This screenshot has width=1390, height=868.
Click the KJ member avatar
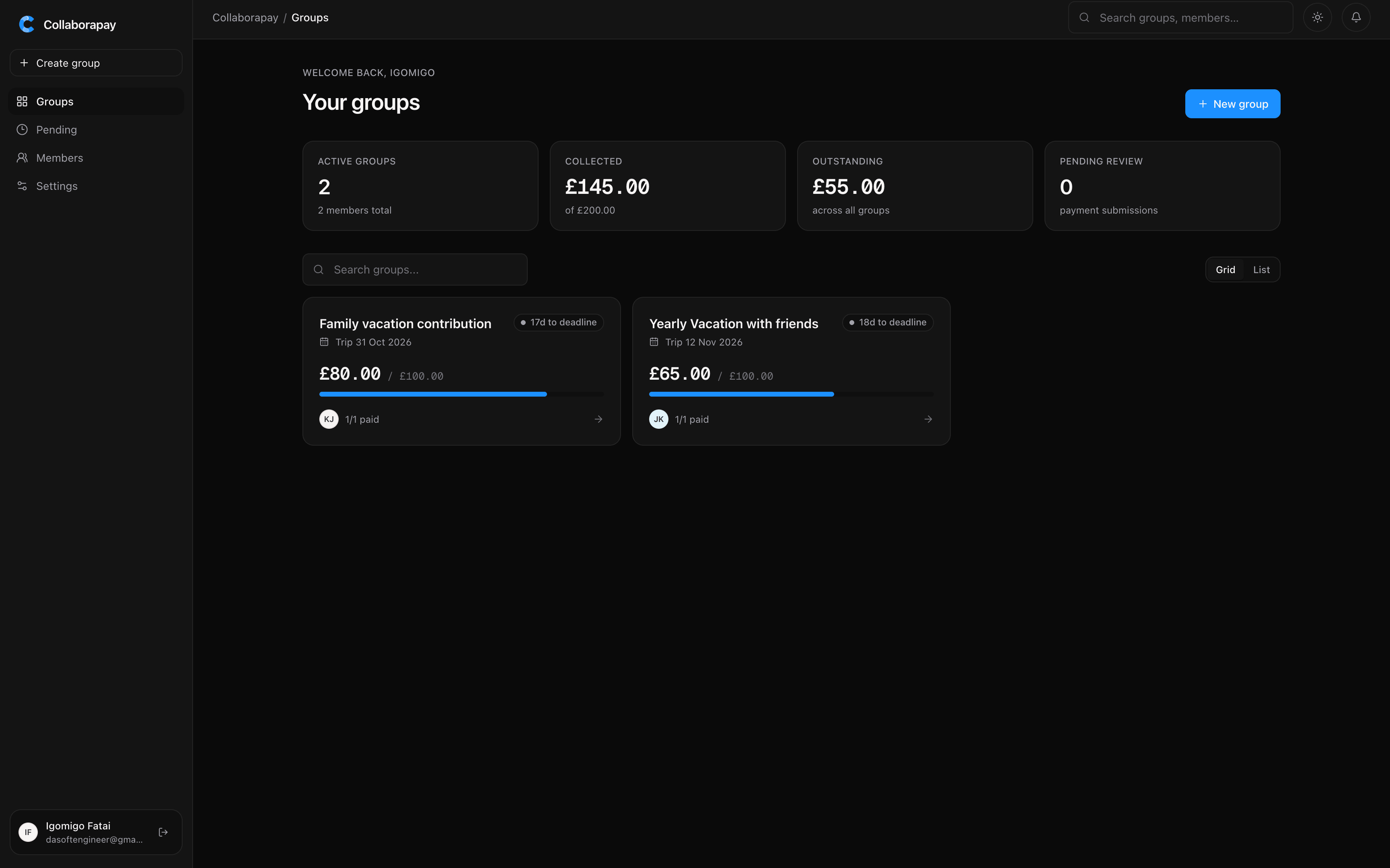[329, 419]
